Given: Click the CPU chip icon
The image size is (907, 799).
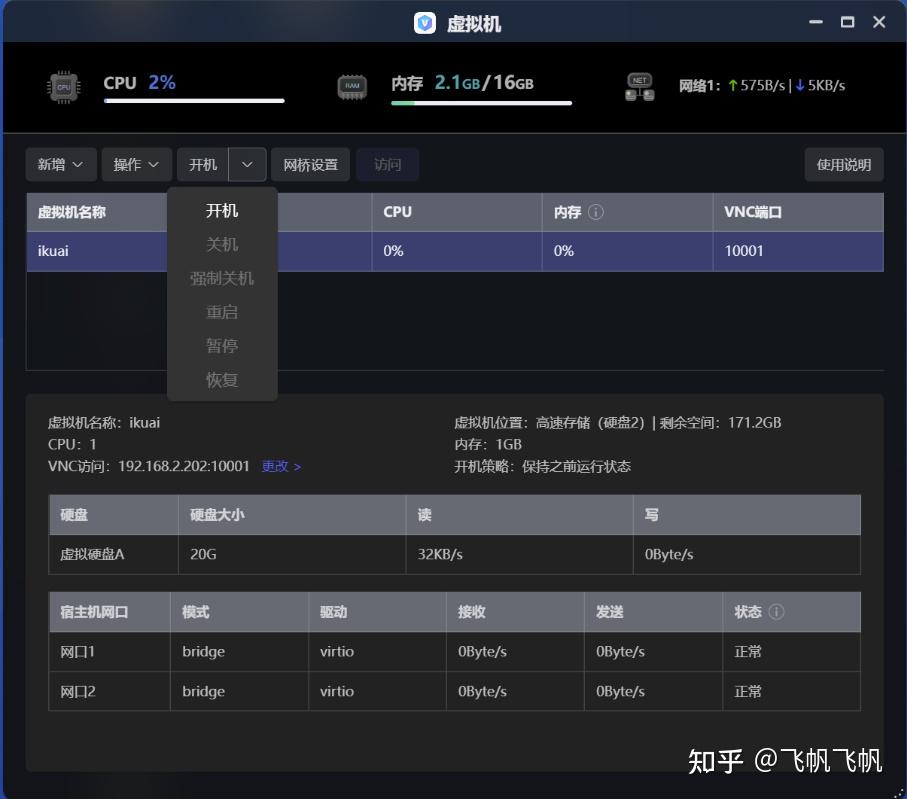Looking at the screenshot, I should coord(63,87).
